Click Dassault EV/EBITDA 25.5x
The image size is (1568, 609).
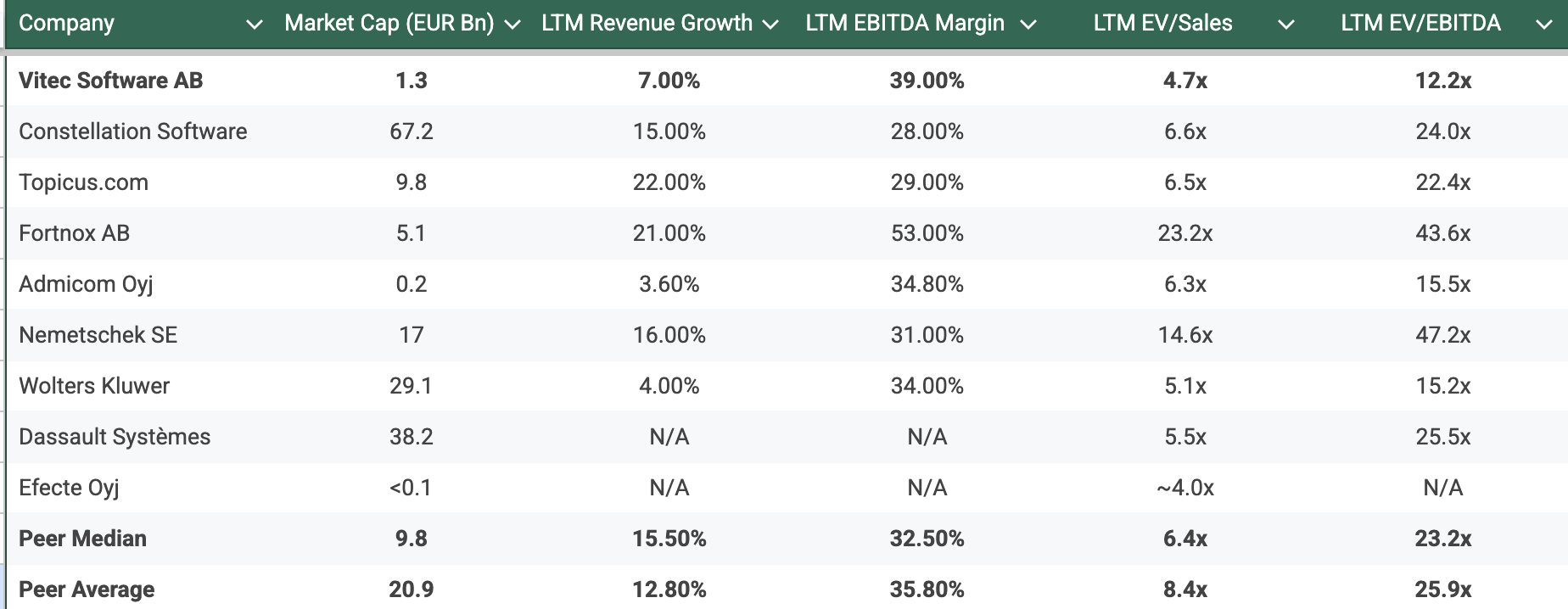click(x=1443, y=437)
